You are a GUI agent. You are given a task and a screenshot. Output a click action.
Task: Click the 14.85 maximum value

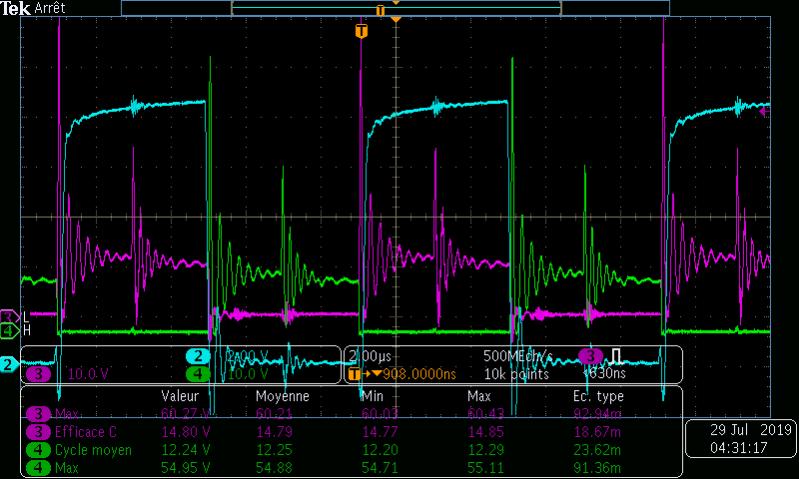coord(486,432)
